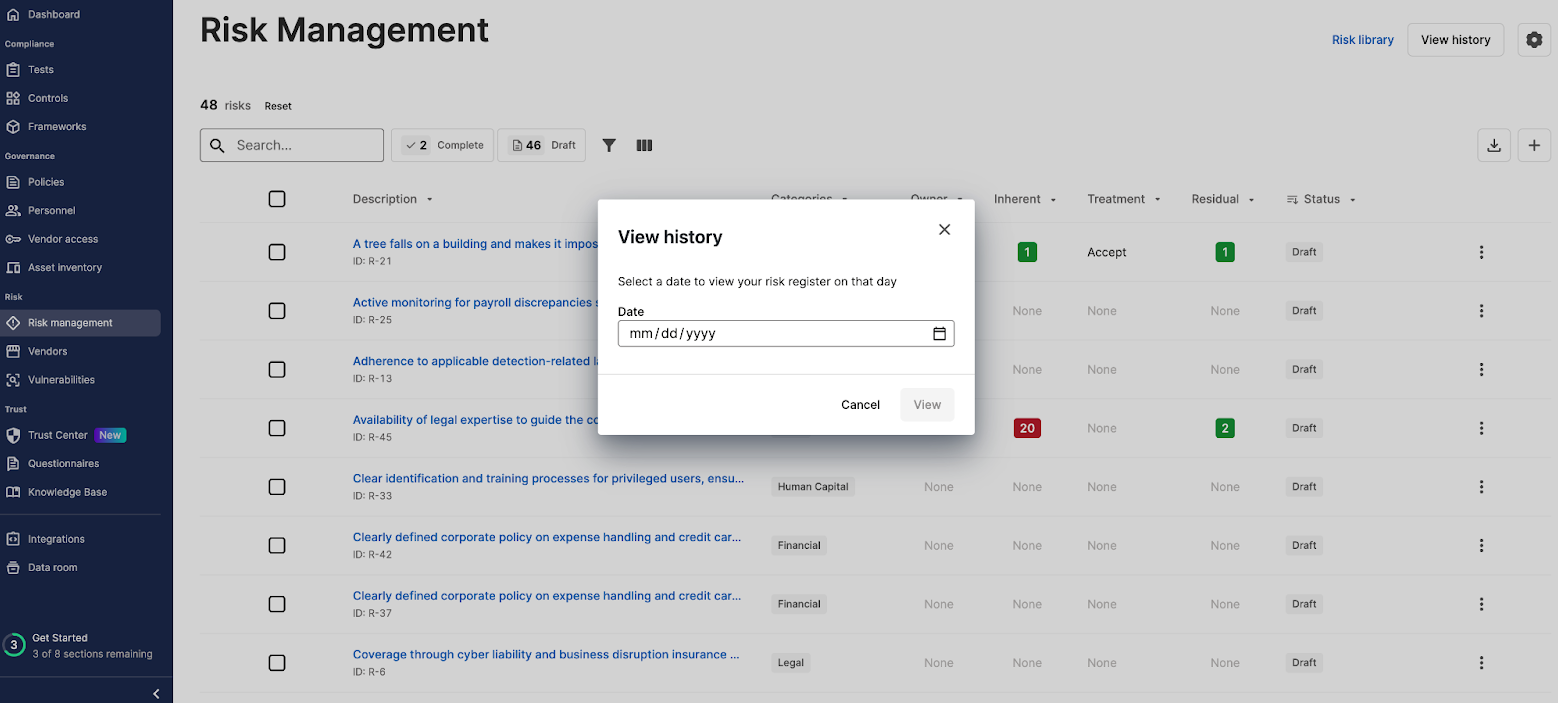This screenshot has height=703, width=1558.
Task: Close the View history dialog with X
Action: [x=944, y=230]
